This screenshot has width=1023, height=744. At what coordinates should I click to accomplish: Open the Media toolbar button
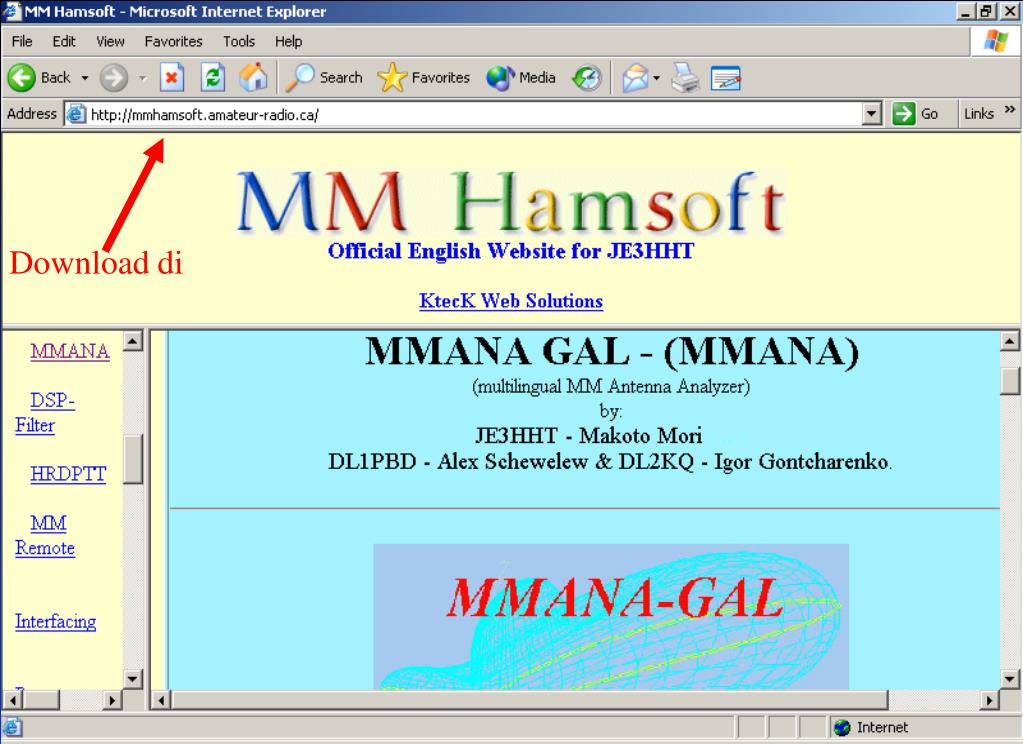[x=521, y=78]
